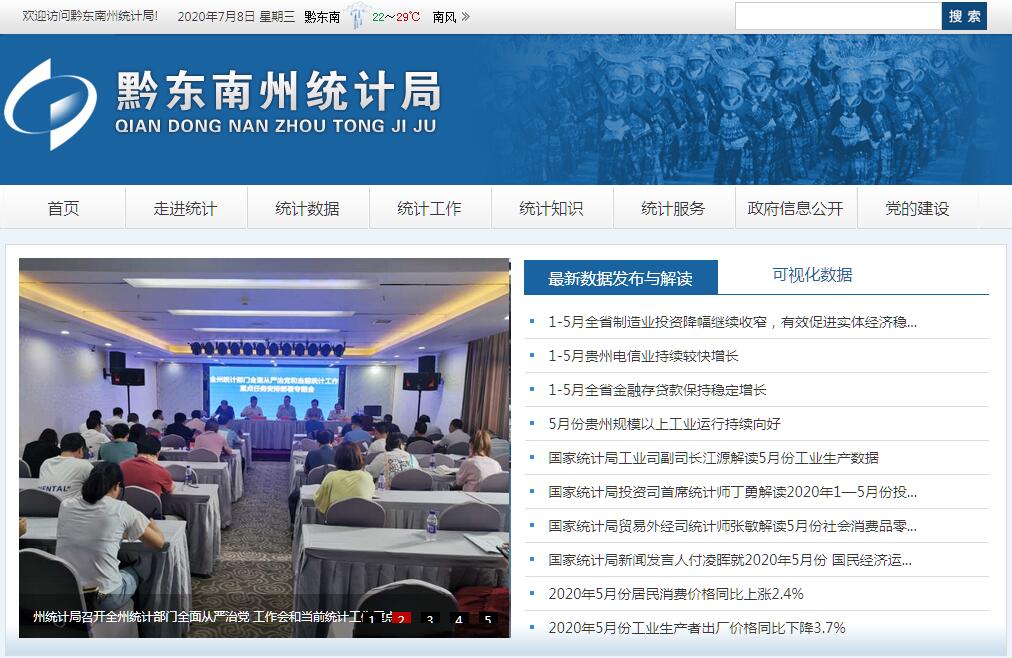Open the 统计数据 menu item

click(x=307, y=208)
